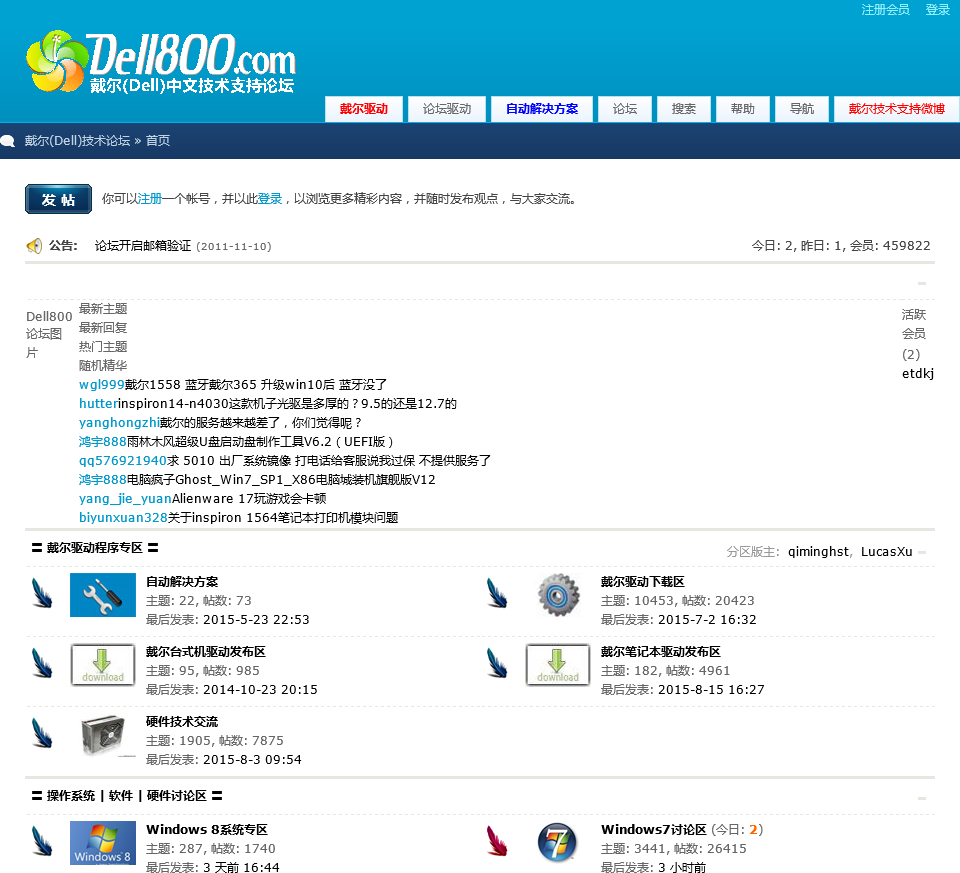This screenshot has width=960, height=873.
Task: Open forum title 戴尔笔记本驱动发布区
Action: point(661,651)
